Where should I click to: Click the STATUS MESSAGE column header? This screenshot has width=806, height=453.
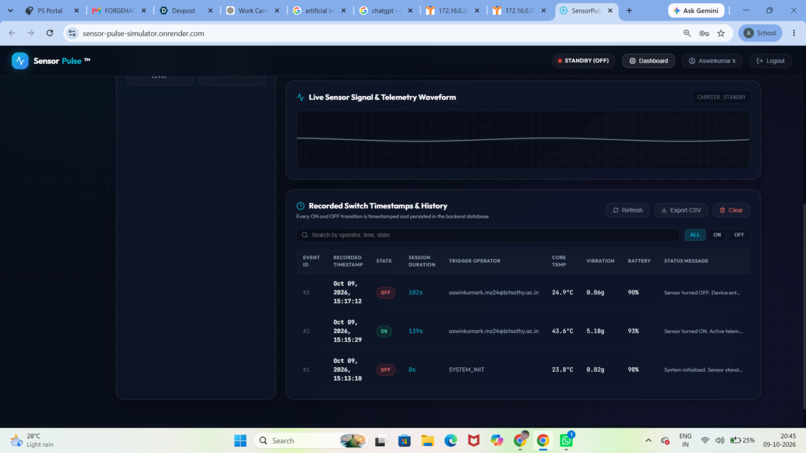pos(686,261)
